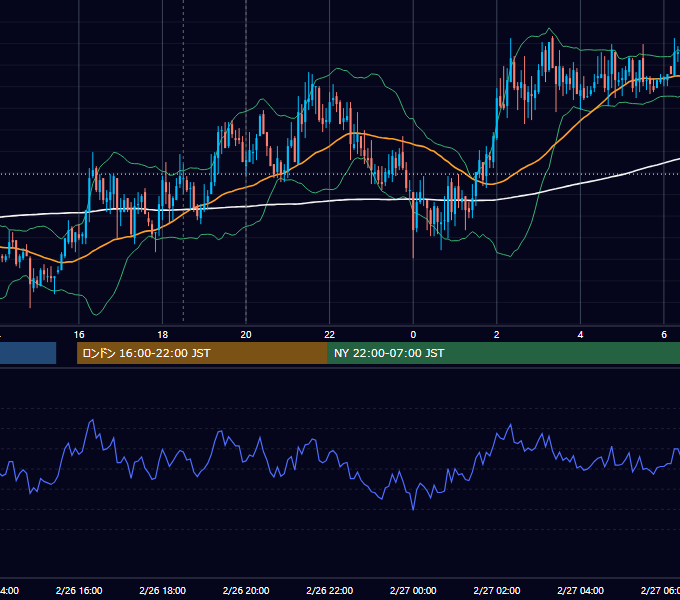The width and height of the screenshot is (680, 600).
Task: Click the 22 hour axis label
Action: click(330, 335)
